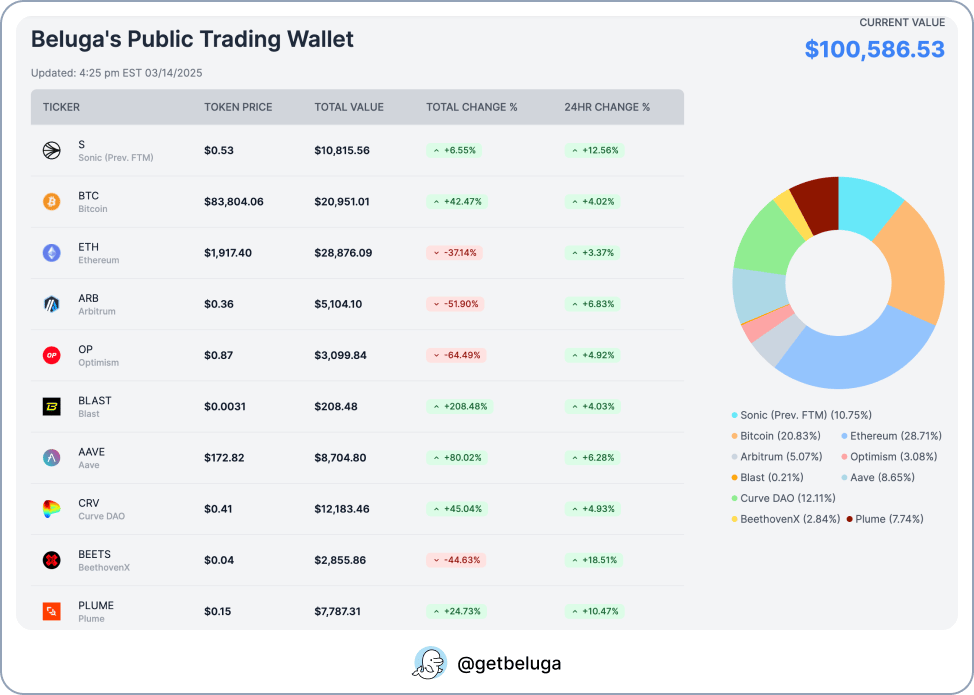Image resolution: width=974 pixels, height=695 pixels.
Task: Click Bitcoin token price $83,804.06
Action: click(234, 202)
